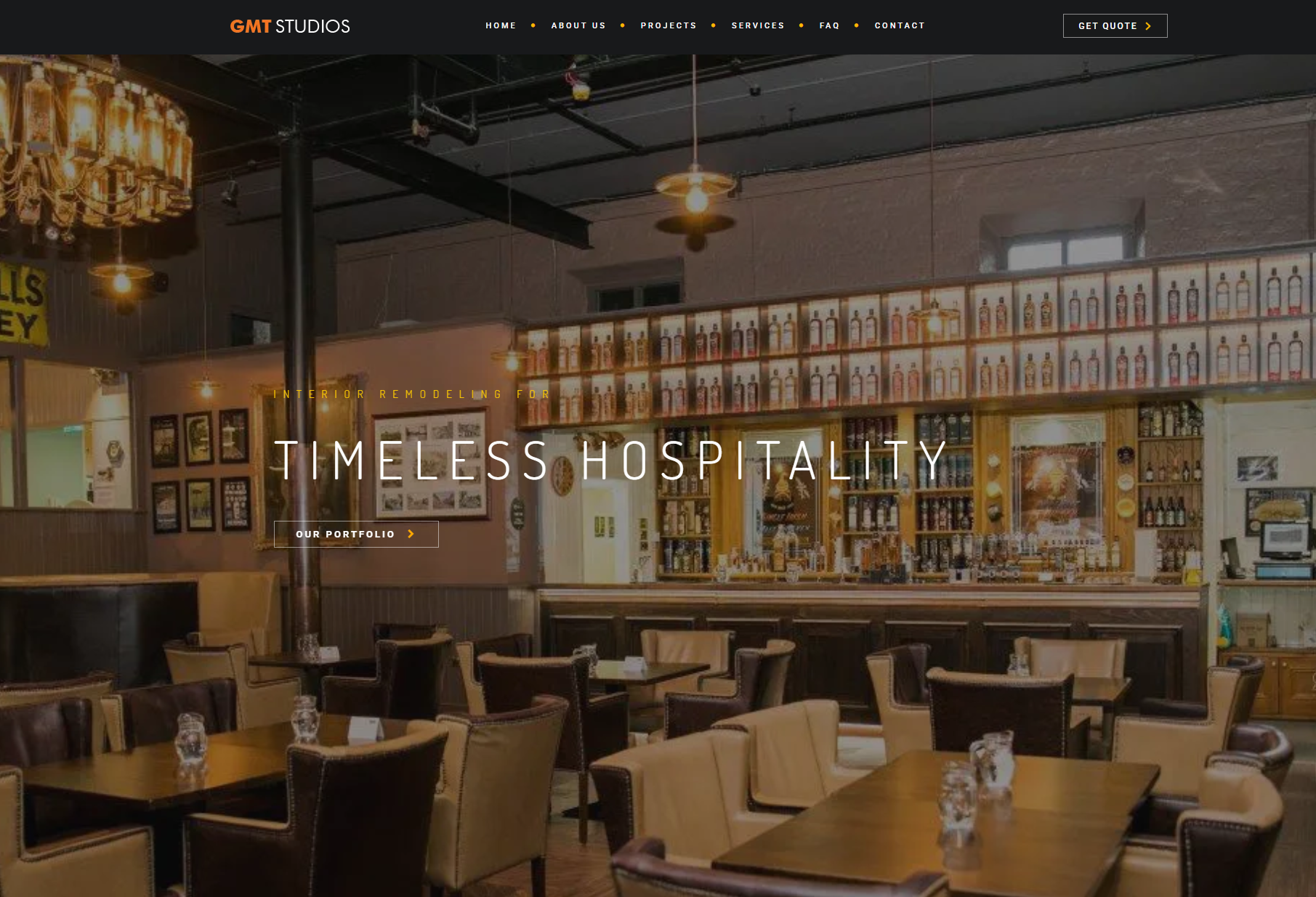Click the orange dot between Projects and Services
The height and width of the screenshot is (897, 1316).
714,25
